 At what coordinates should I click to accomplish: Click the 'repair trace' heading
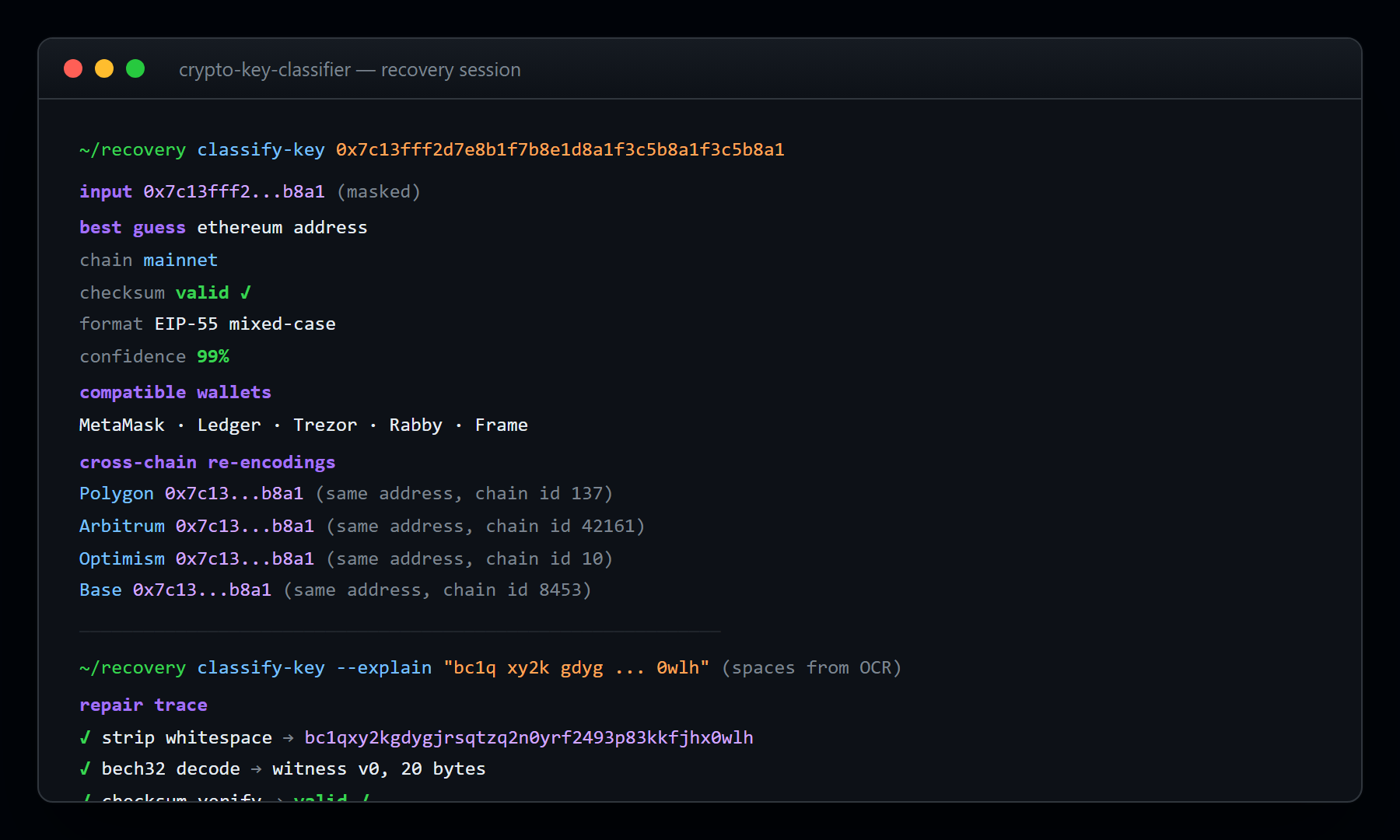(143, 705)
